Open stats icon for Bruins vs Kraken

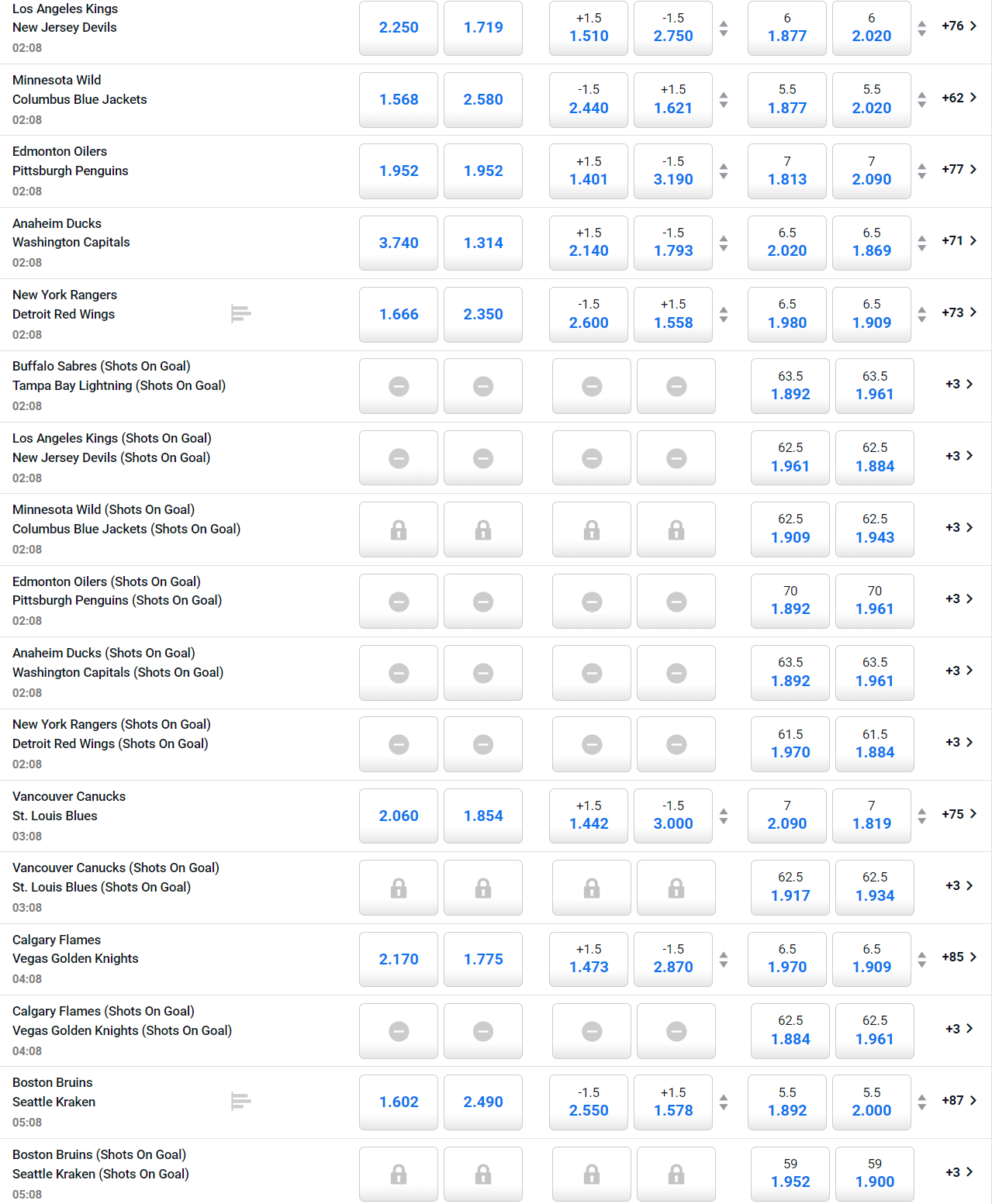[x=240, y=1101]
